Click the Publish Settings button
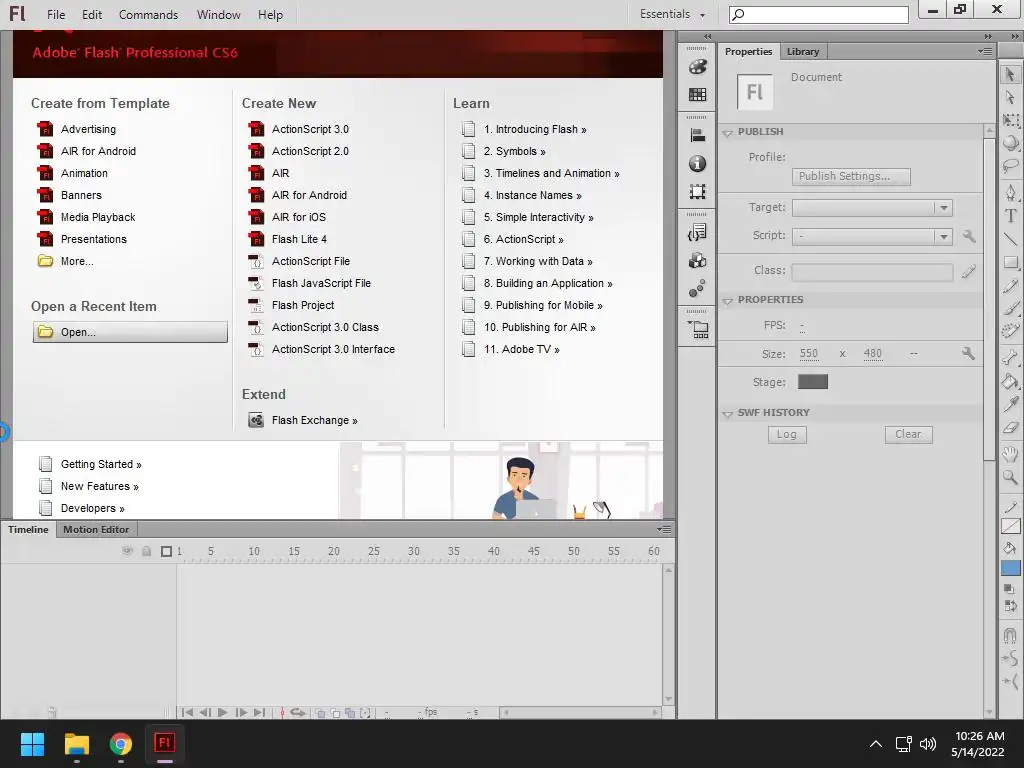This screenshot has width=1024, height=768. [851, 176]
